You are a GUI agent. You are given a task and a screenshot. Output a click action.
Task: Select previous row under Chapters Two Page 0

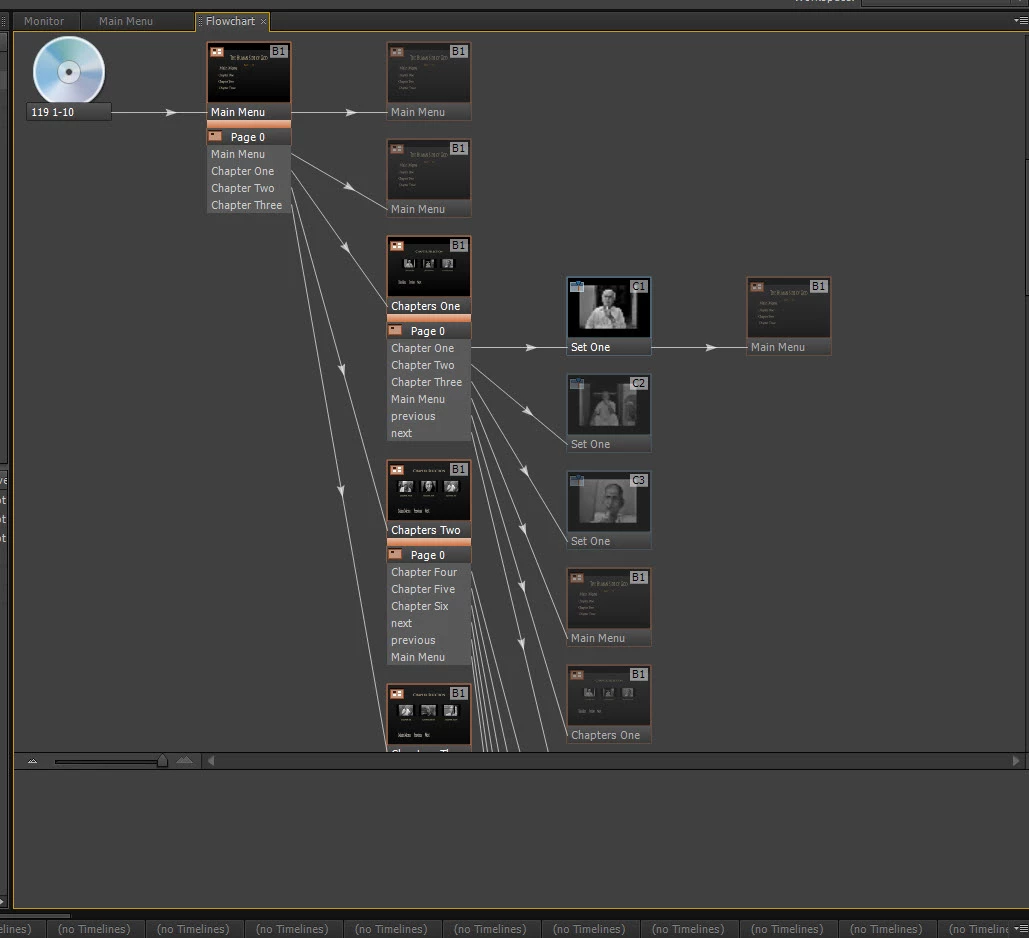click(x=429, y=640)
